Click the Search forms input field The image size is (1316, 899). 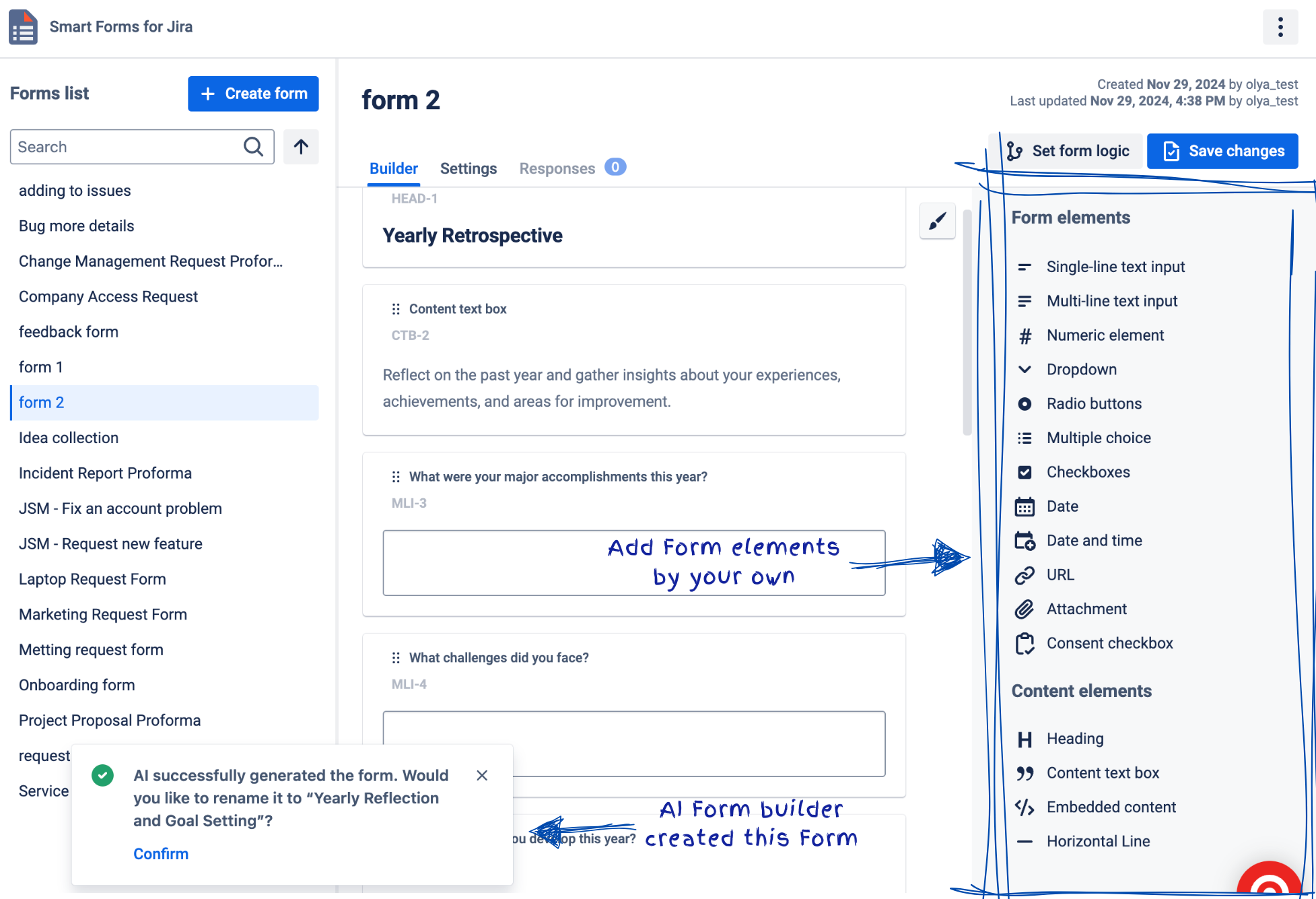coord(128,147)
